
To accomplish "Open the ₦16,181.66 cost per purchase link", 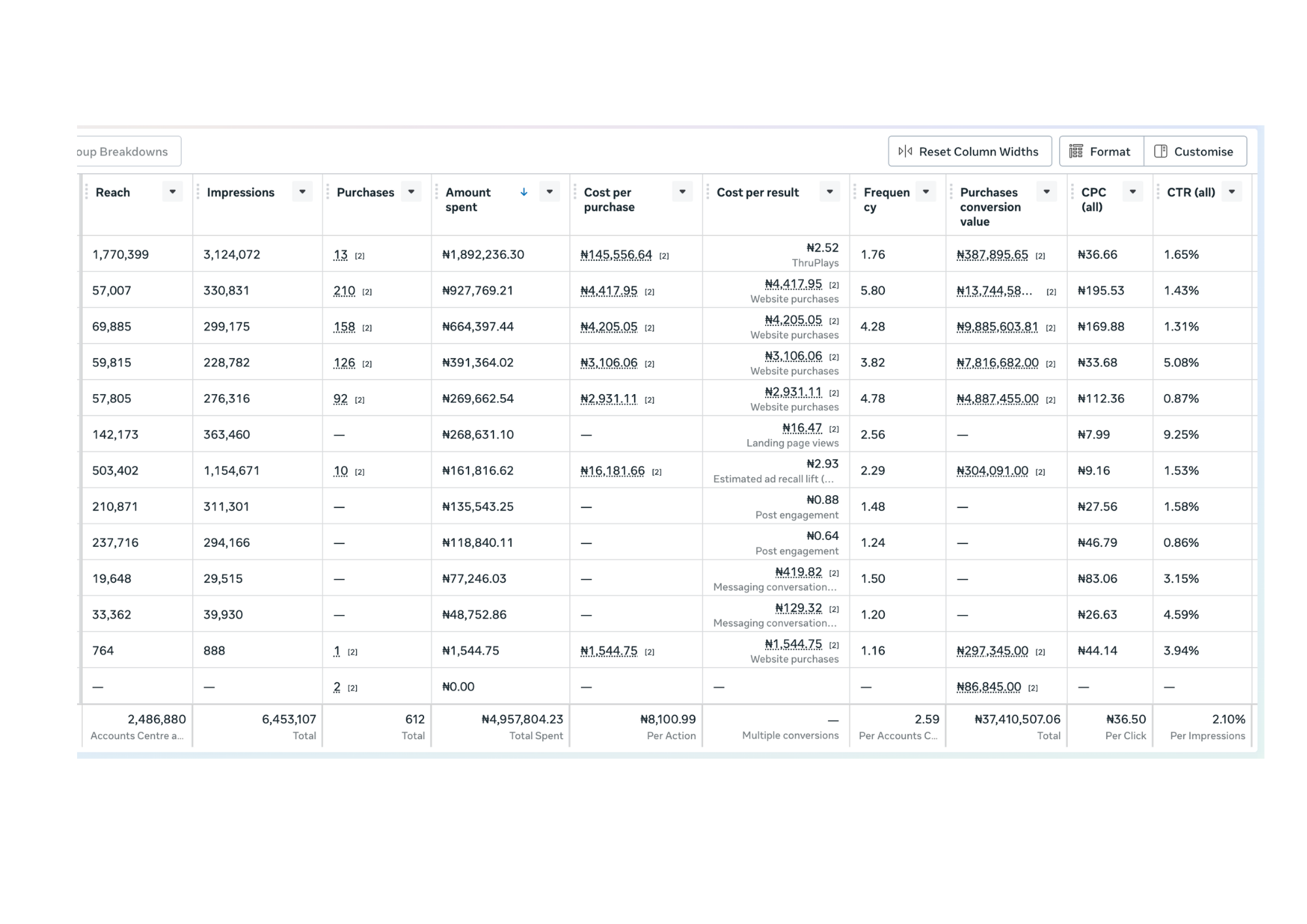I will click(x=612, y=471).
